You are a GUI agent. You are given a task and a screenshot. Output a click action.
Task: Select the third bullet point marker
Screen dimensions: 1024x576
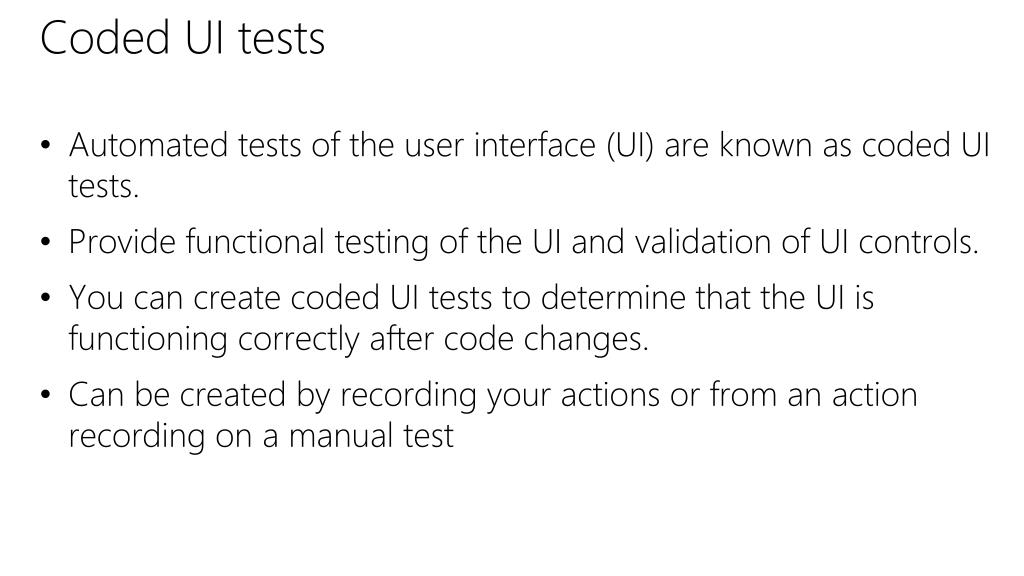45,298
